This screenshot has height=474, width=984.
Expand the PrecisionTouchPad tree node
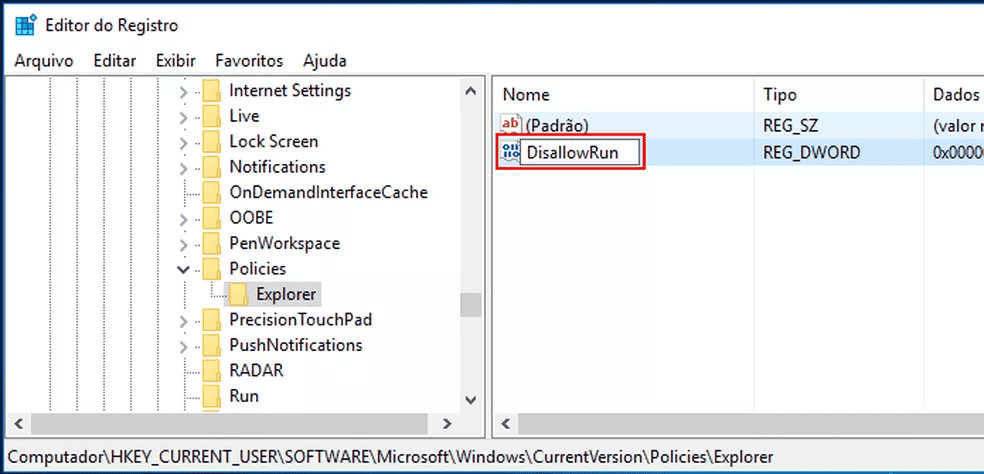coord(183,320)
